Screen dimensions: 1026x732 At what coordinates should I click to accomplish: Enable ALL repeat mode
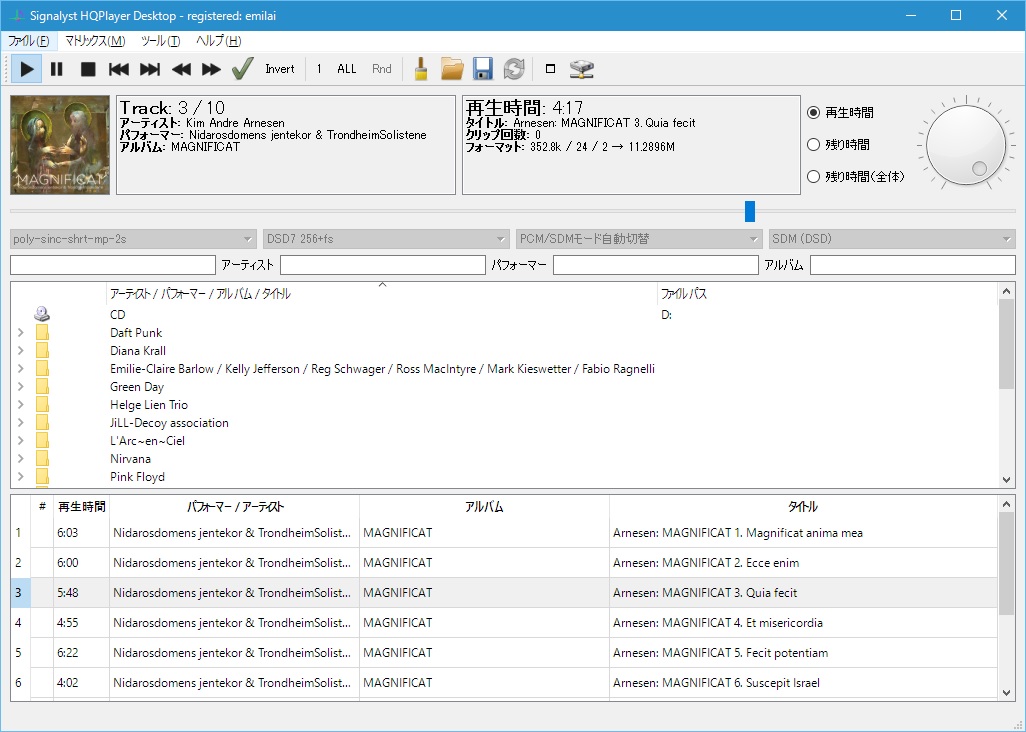tap(346, 68)
